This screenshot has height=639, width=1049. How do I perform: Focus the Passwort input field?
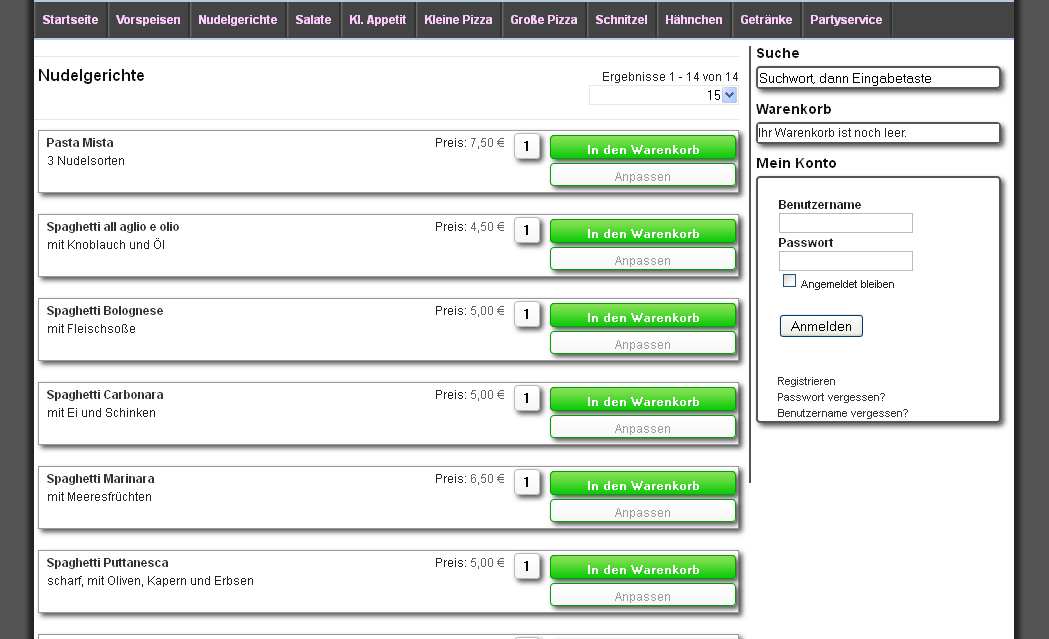[845, 261]
